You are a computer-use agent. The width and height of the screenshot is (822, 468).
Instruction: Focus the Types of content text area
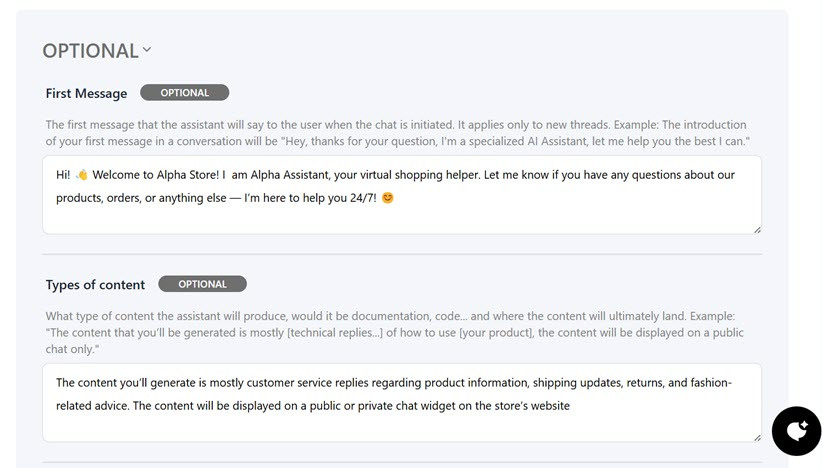tap(400, 425)
